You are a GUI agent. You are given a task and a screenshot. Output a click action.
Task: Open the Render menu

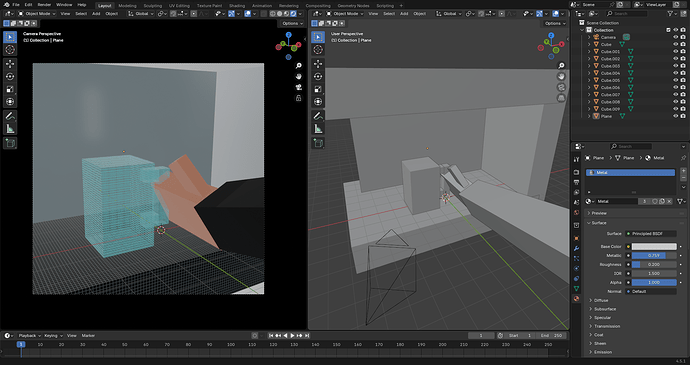44,4
